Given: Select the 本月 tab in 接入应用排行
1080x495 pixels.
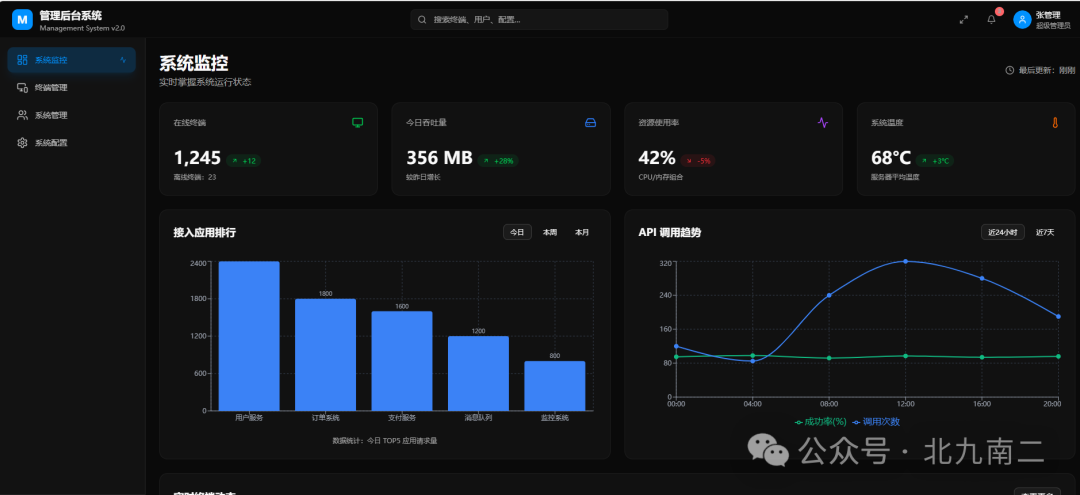Looking at the screenshot, I should [582, 232].
